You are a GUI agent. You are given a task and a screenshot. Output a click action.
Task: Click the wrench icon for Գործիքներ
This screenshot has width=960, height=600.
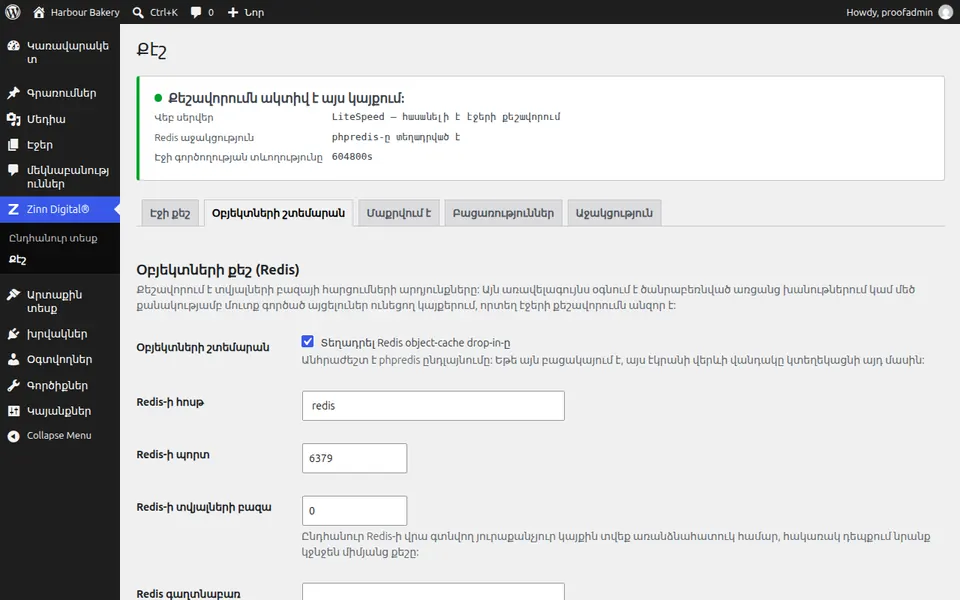(x=13, y=386)
